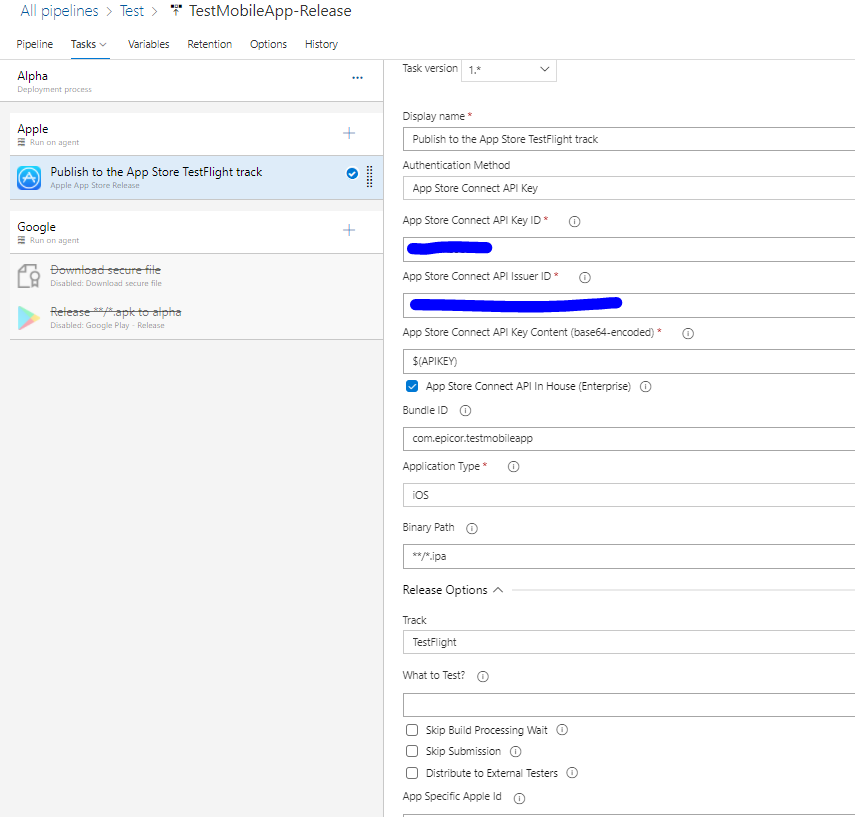
Task: Open Task version dropdown
Action: tap(509, 70)
